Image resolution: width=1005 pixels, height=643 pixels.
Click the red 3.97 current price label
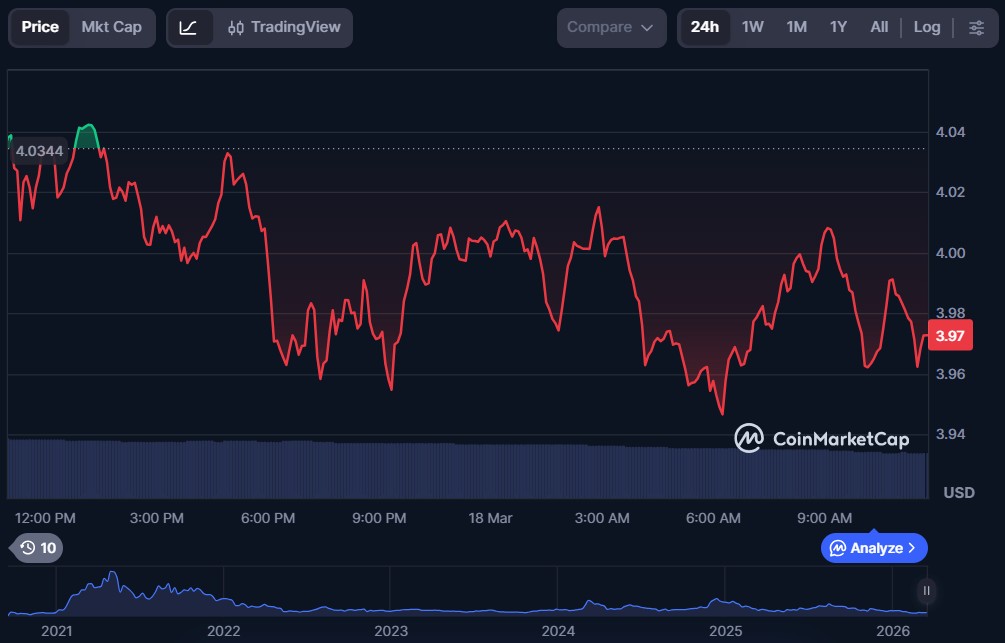[950, 336]
